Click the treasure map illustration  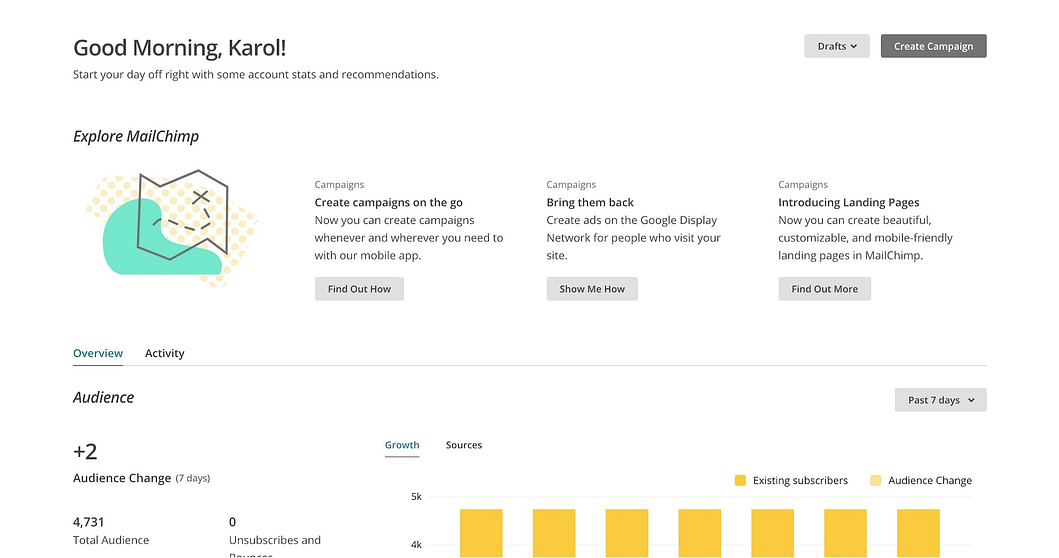[x=172, y=228]
